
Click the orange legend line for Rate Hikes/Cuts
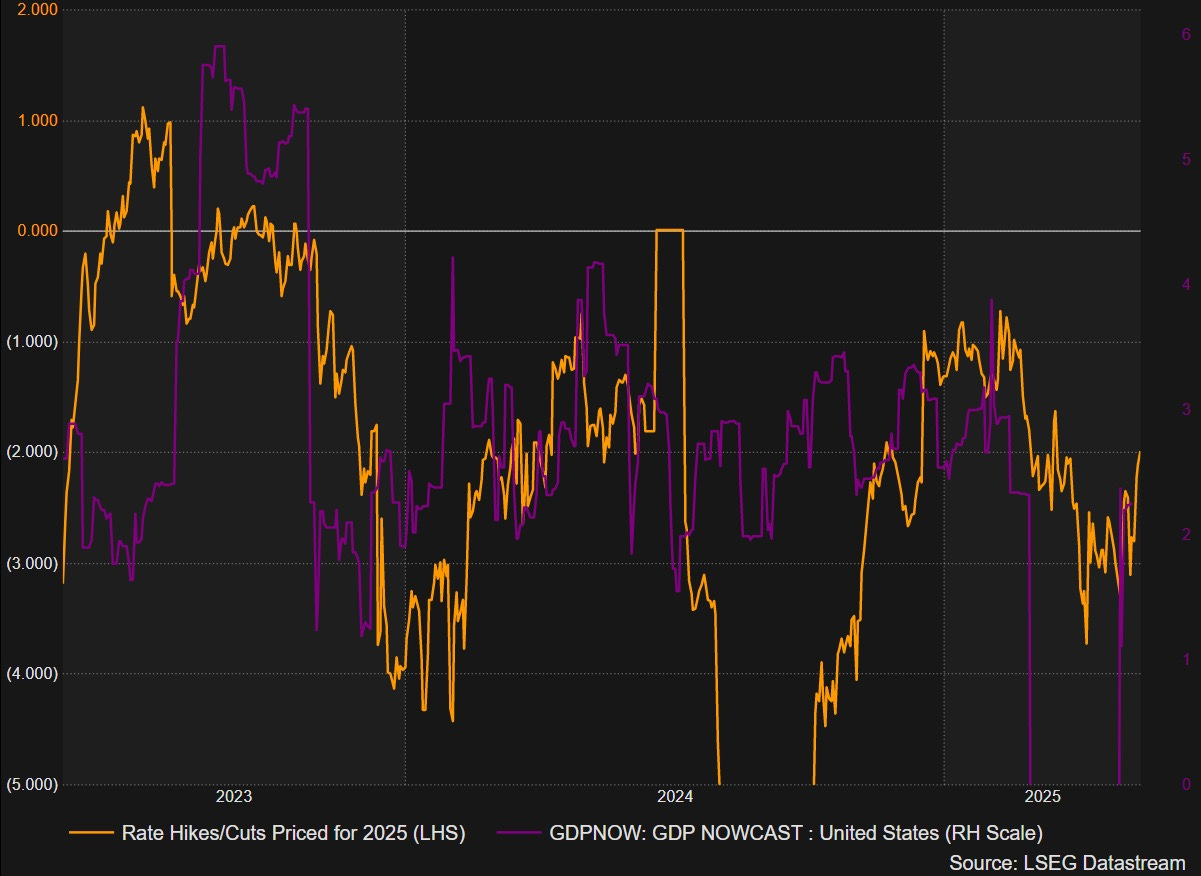coord(90,832)
